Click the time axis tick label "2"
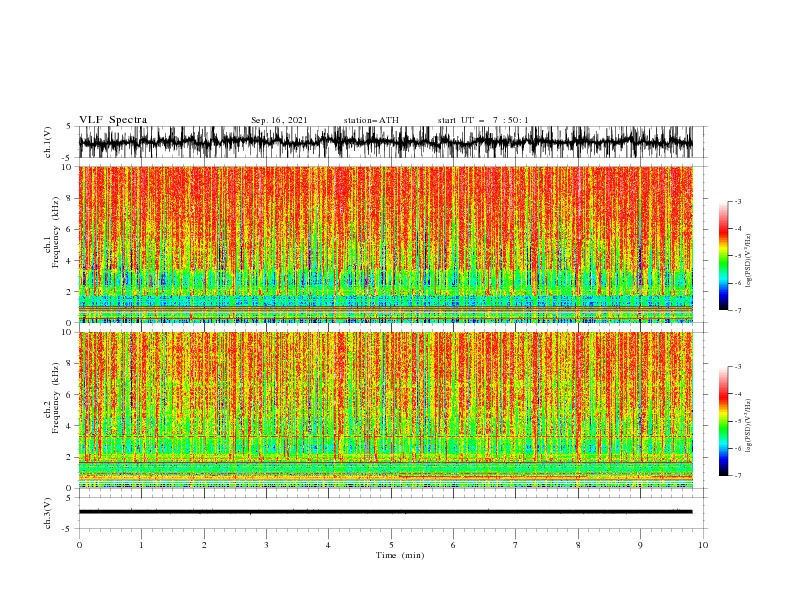Screen dimensions: 792x612 coord(204,545)
